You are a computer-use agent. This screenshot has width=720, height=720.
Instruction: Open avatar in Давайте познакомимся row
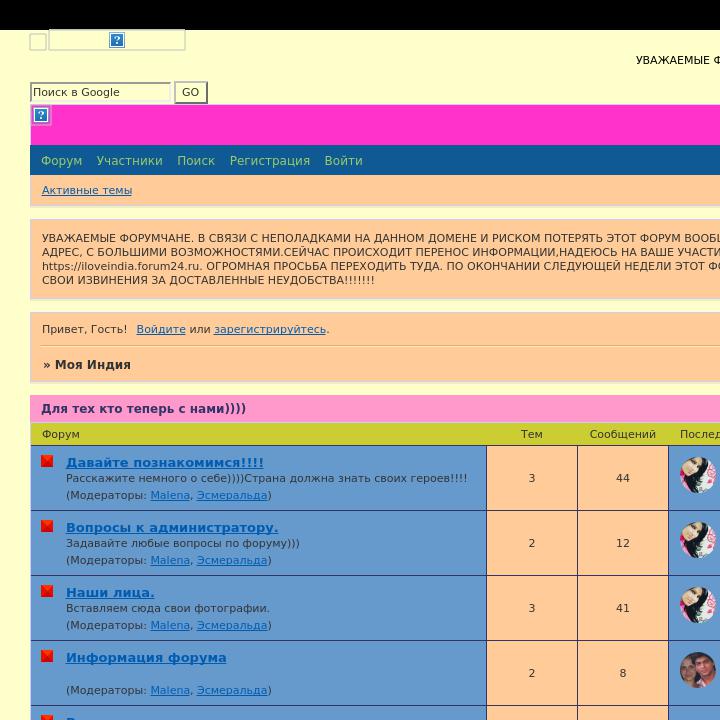pos(698,475)
